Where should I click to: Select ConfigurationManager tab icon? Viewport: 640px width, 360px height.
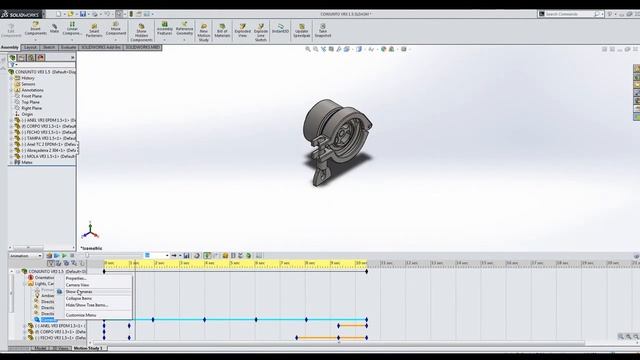31,58
